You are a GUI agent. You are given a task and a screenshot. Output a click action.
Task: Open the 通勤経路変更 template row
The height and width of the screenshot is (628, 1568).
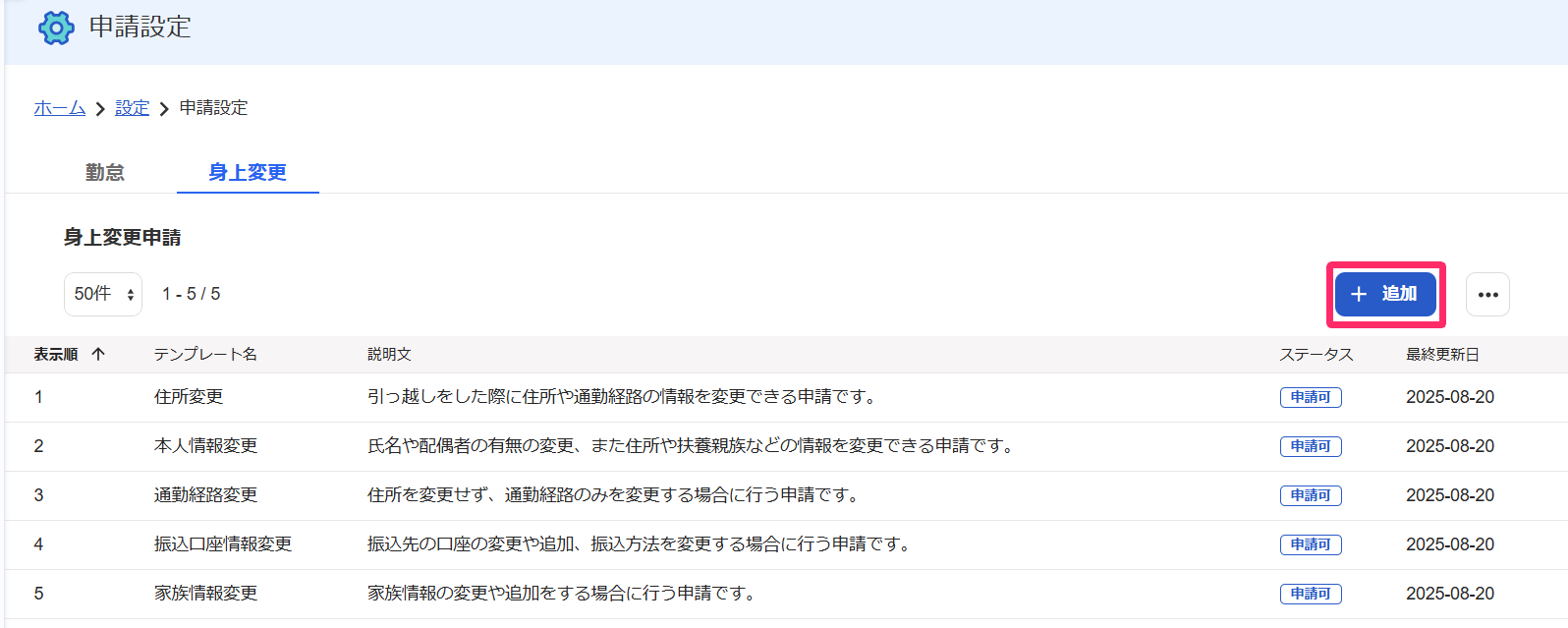pos(786,495)
